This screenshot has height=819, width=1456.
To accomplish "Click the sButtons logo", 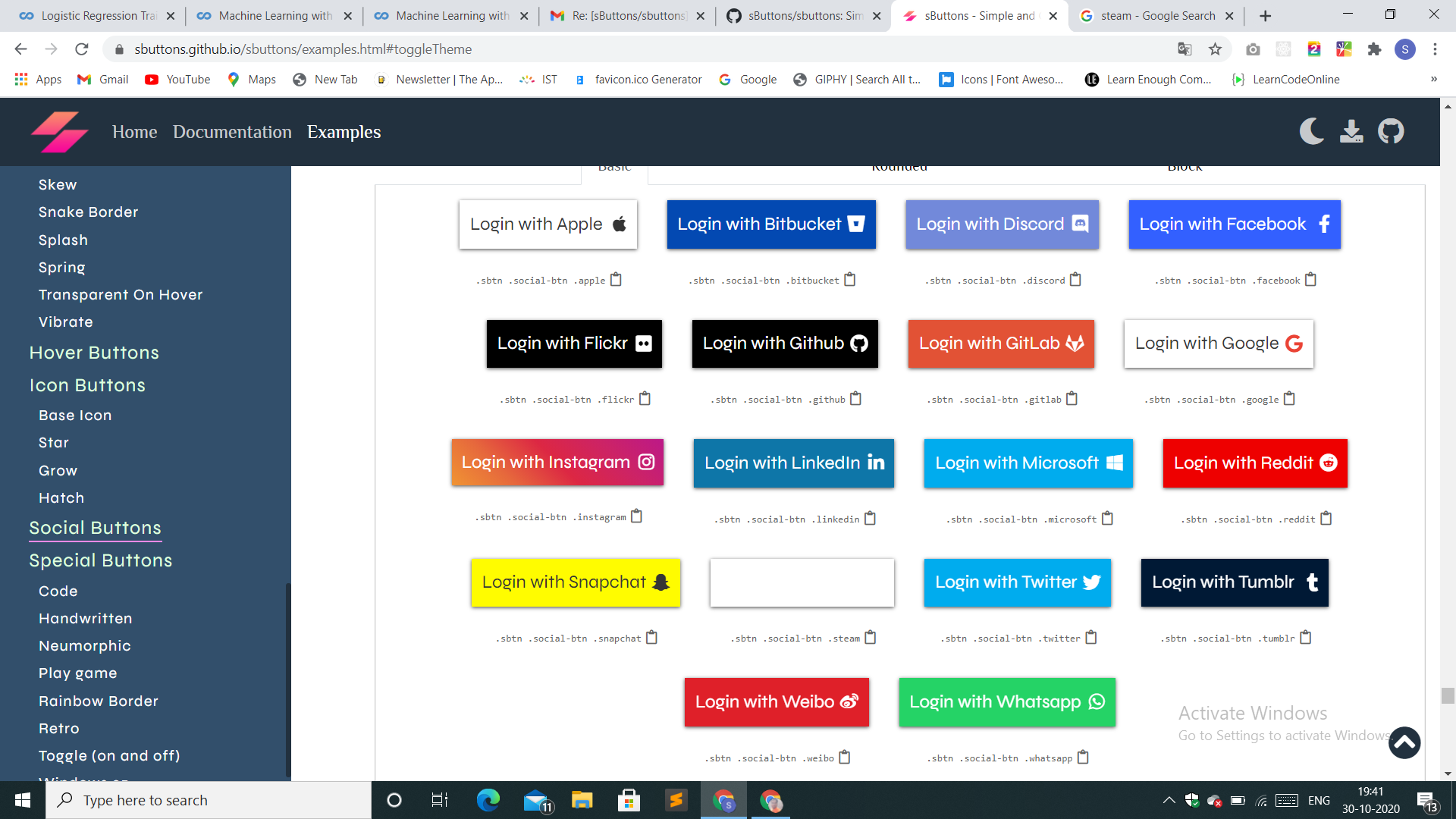I will click(60, 131).
